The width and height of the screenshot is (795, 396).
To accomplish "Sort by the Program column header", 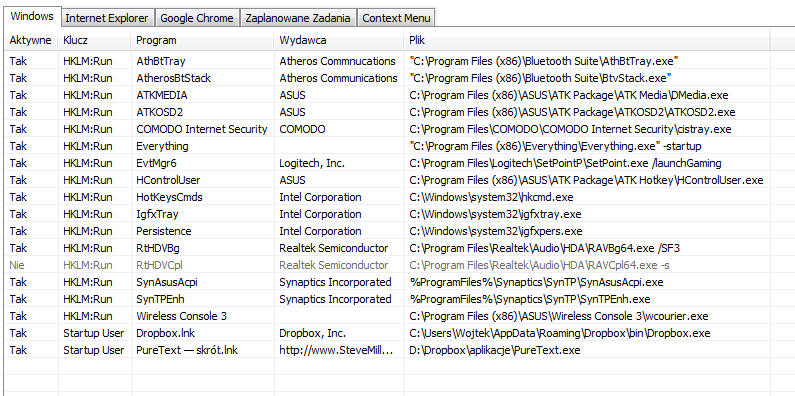I will [203, 40].
